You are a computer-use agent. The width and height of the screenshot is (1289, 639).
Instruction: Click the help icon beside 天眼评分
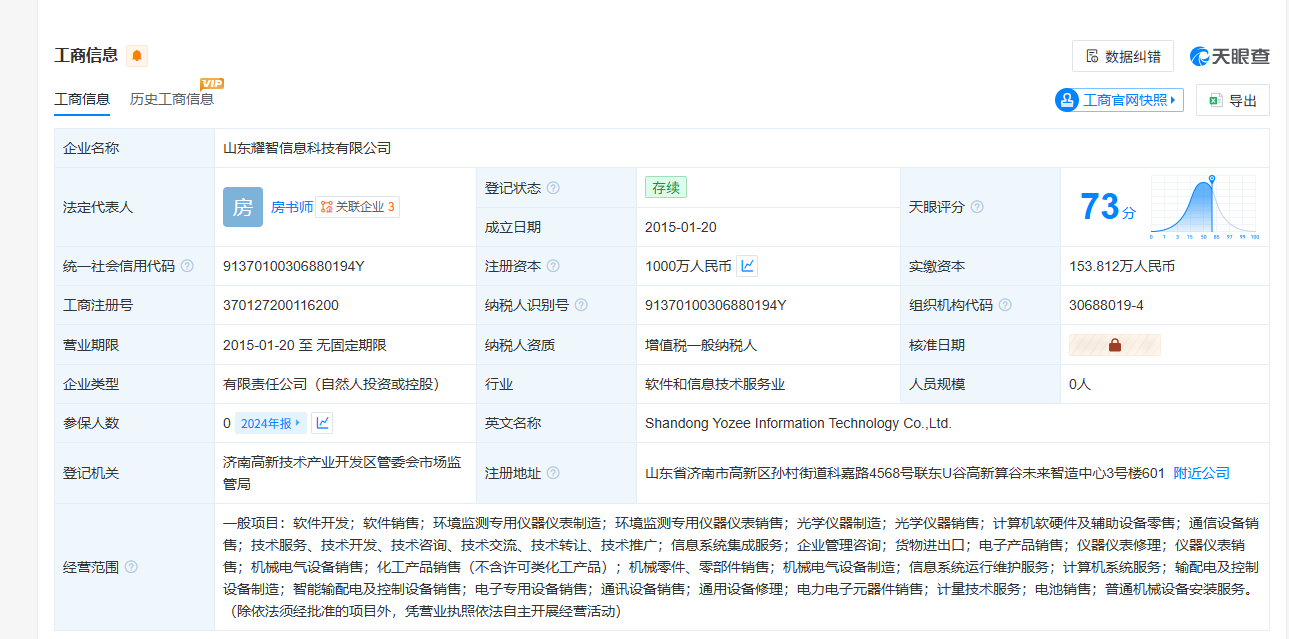[x=977, y=207]
